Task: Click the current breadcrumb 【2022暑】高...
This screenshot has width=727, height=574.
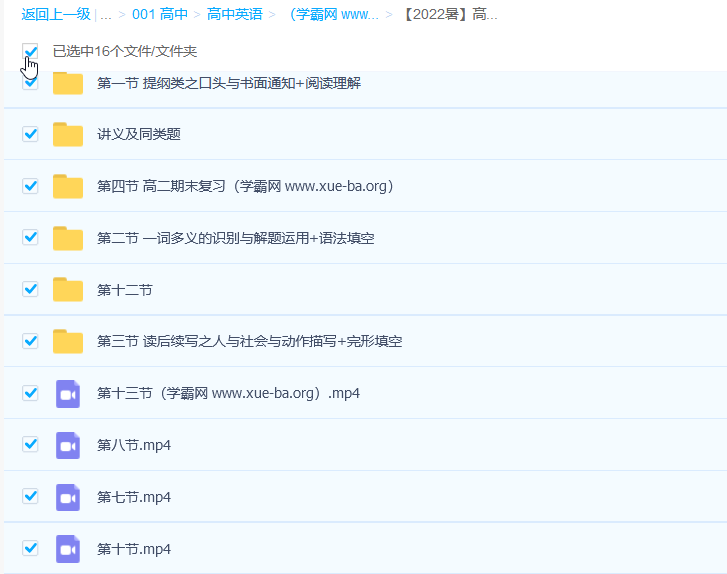Action: pyautogui.click(x=448, y=14)
